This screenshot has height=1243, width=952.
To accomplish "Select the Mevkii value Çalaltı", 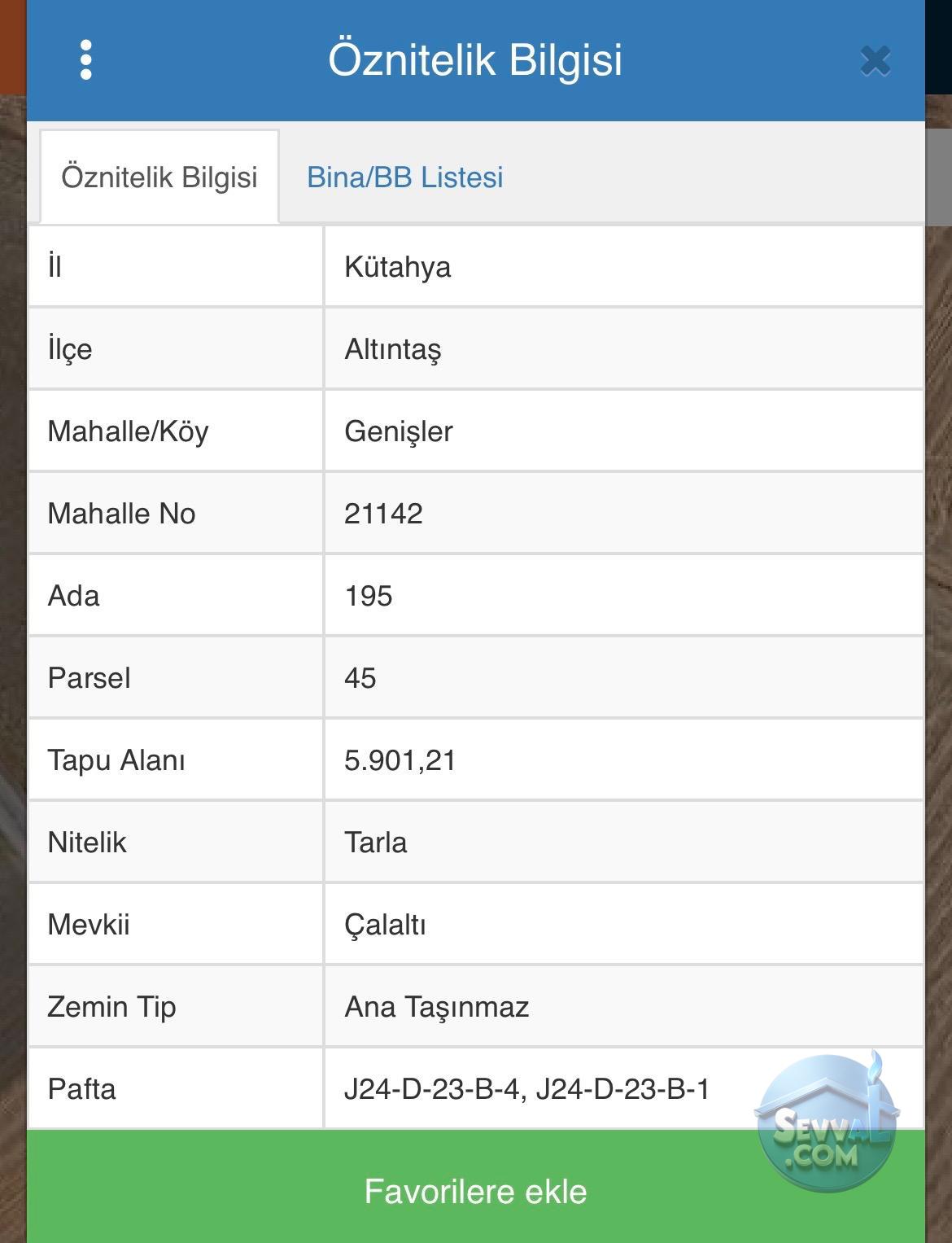I will pyautogui.click(x=385, y=925).
